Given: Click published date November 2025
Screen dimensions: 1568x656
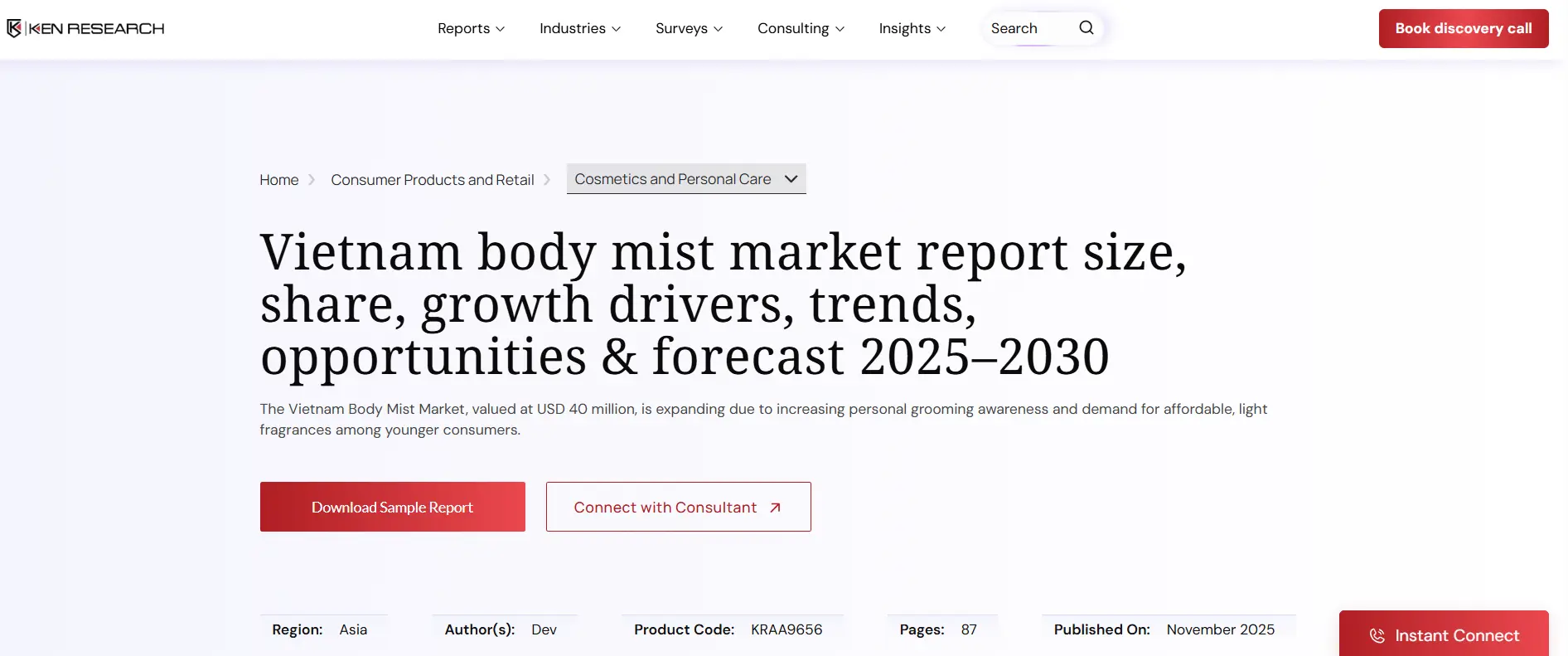Looking at the screenshot, I should pos(1221,629).
